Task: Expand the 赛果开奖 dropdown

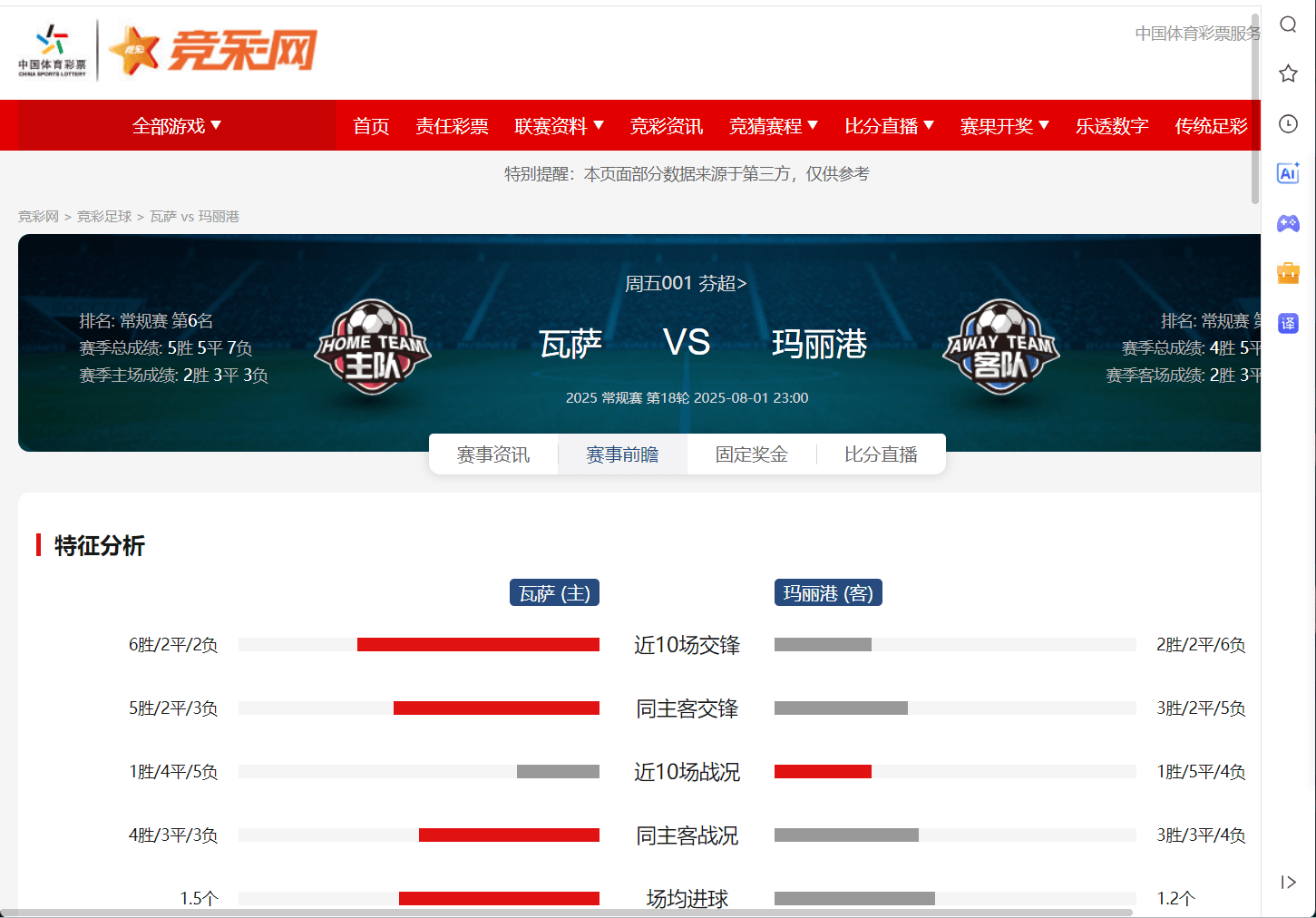Action: tap(1005, 126)
